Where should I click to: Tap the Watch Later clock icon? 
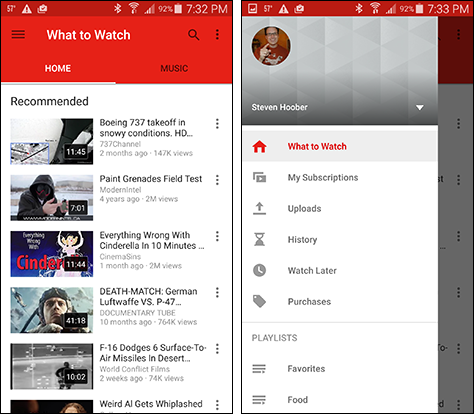click(259, 270)
